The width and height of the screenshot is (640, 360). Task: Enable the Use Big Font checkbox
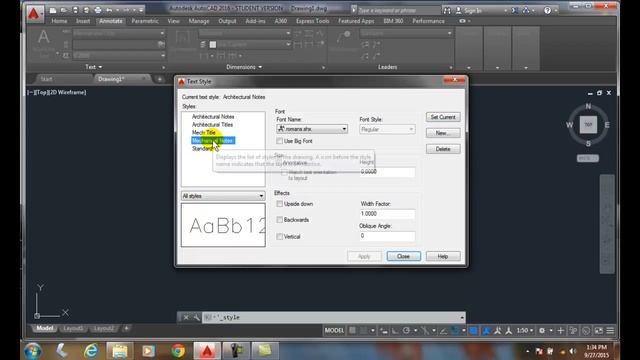click(280, 141)
